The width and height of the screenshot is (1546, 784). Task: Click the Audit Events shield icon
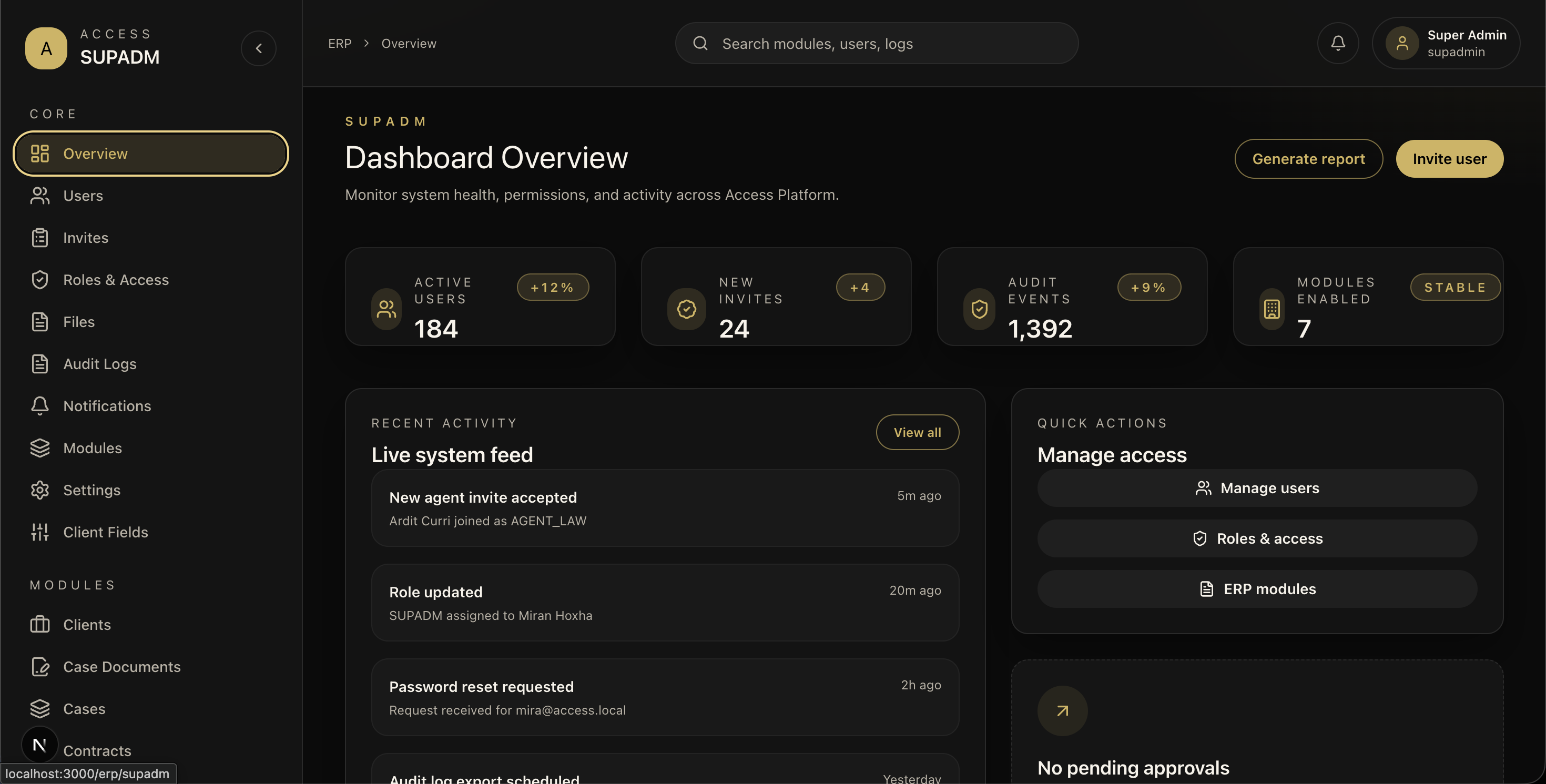tap(980, 309)
